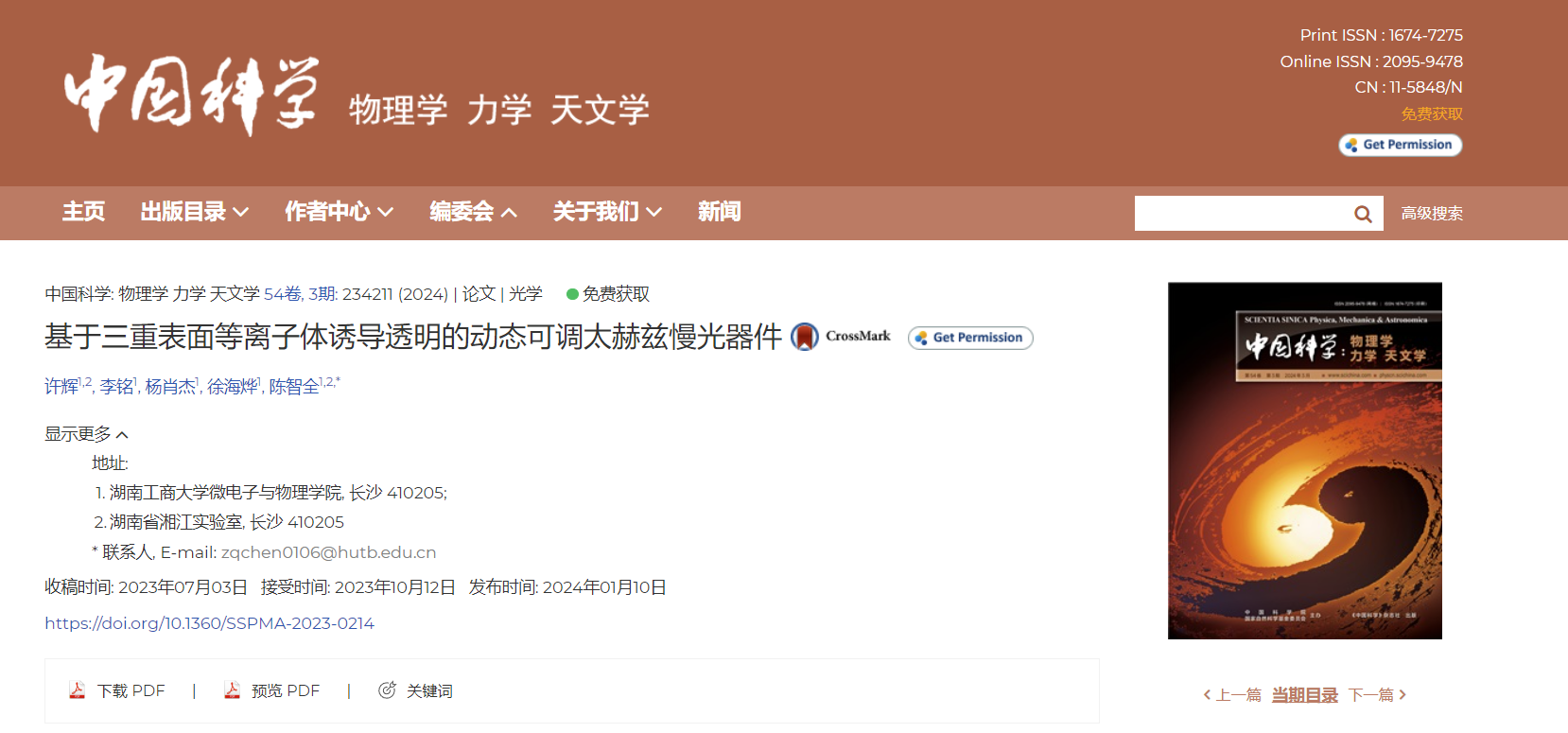Click the journal cover thumbnail image

[1305, 461]
